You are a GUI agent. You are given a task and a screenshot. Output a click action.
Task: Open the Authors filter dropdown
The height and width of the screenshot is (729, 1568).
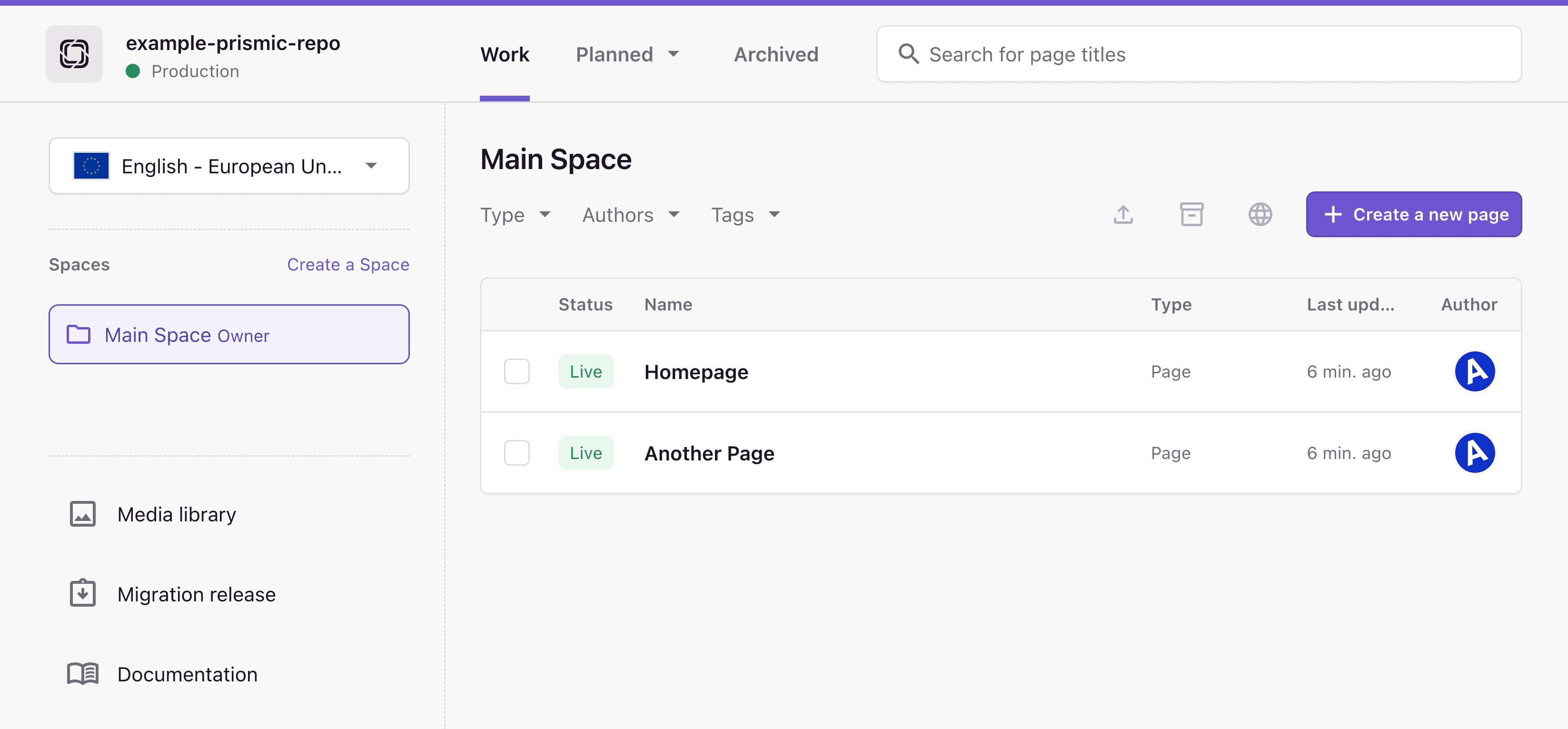point(631,214)
